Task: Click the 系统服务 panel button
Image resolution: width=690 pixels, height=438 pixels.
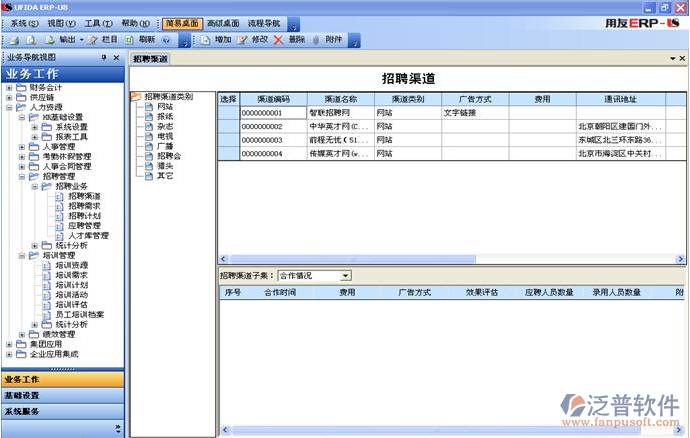Action: 62,411
